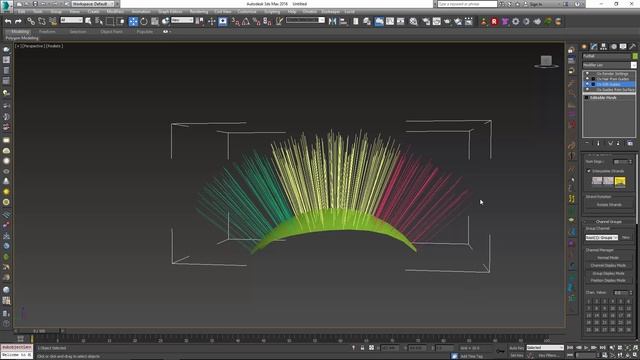
Task: Open the Modifiers menu
Action: [115, 12]
